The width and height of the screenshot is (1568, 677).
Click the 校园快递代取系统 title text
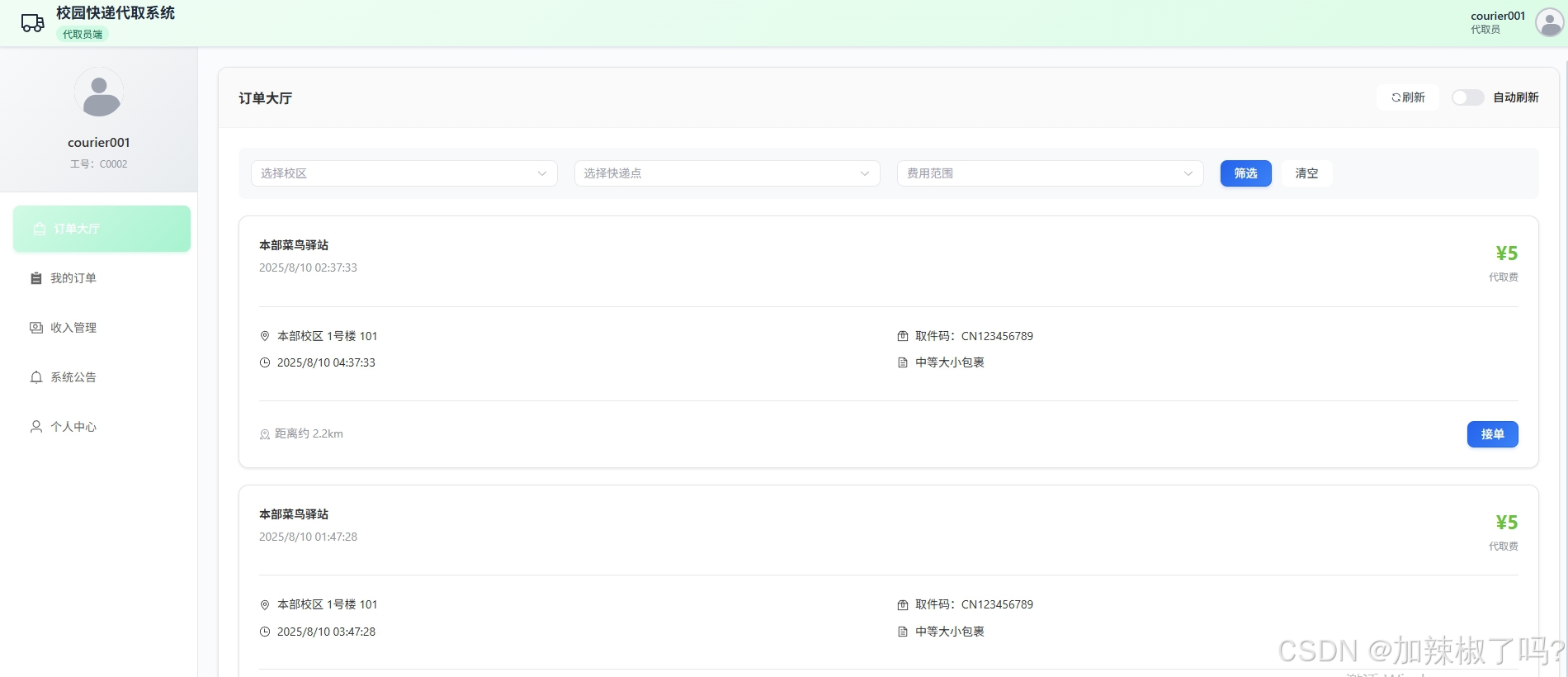116,12
